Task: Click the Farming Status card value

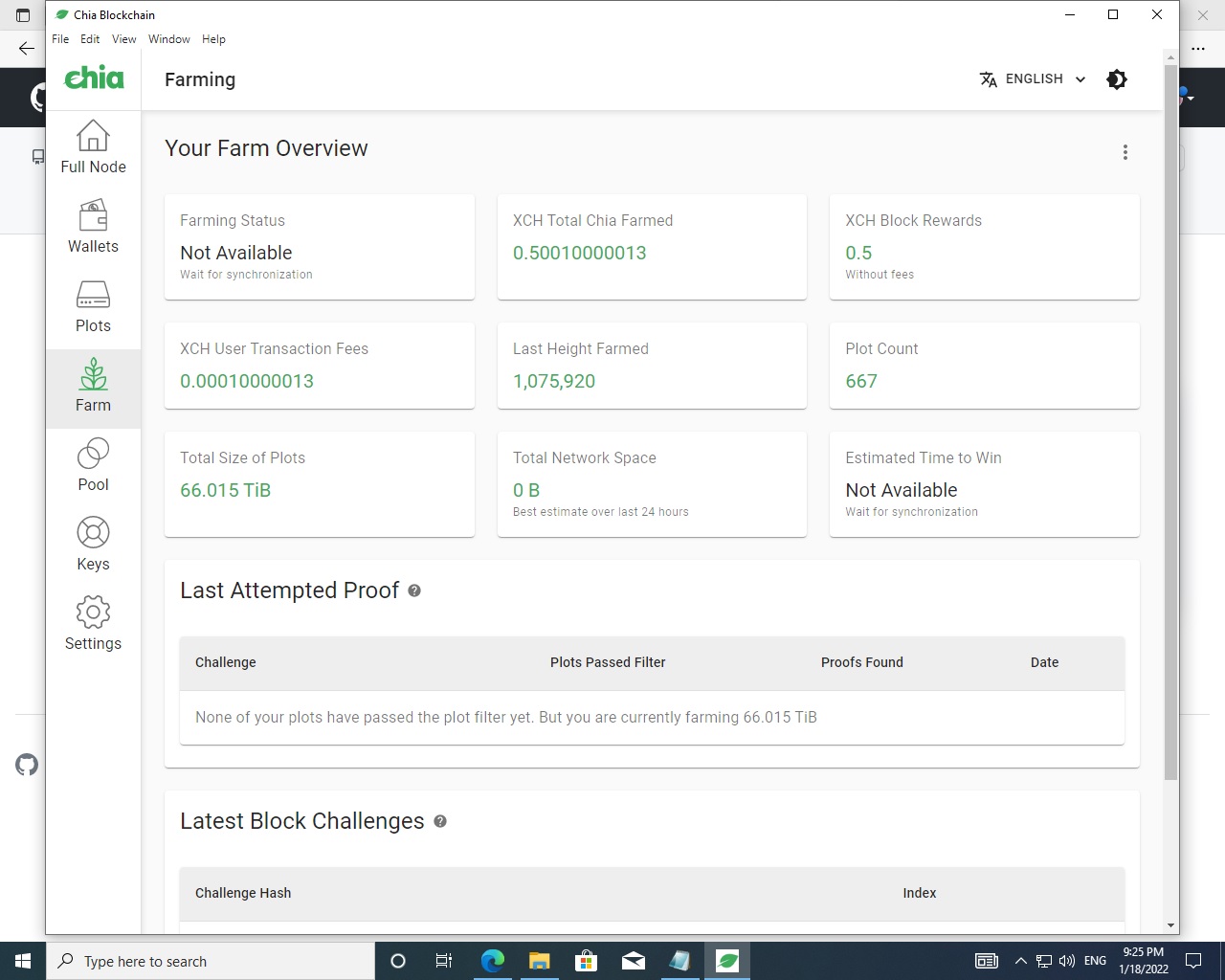Action: [236, 253]
